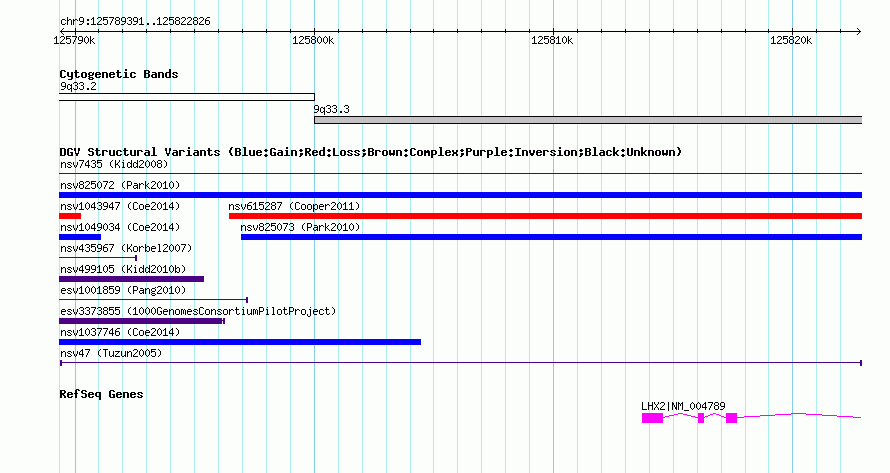Click the blue nsv1037746 gain bar
Viewport: 890px width, 473px height.
click(x=240, y=342)
